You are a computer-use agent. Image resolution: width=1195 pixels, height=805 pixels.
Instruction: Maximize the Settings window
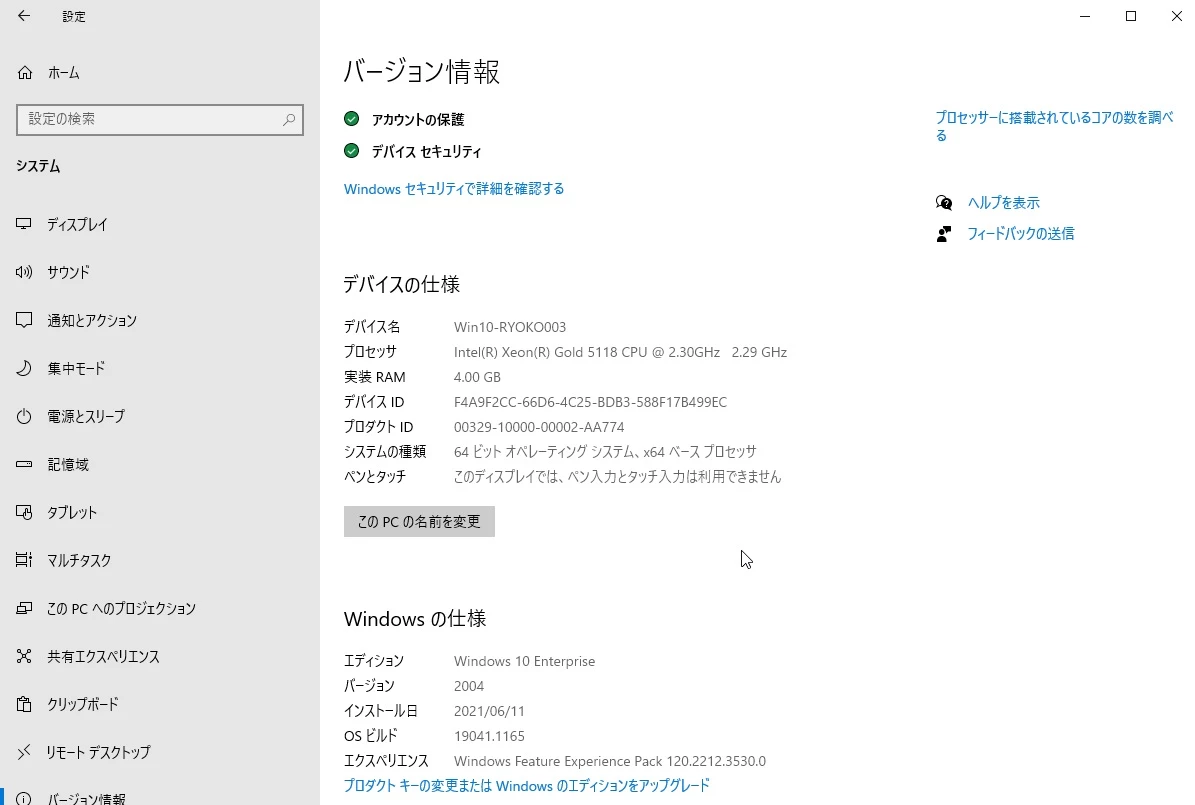(1131, 16)
